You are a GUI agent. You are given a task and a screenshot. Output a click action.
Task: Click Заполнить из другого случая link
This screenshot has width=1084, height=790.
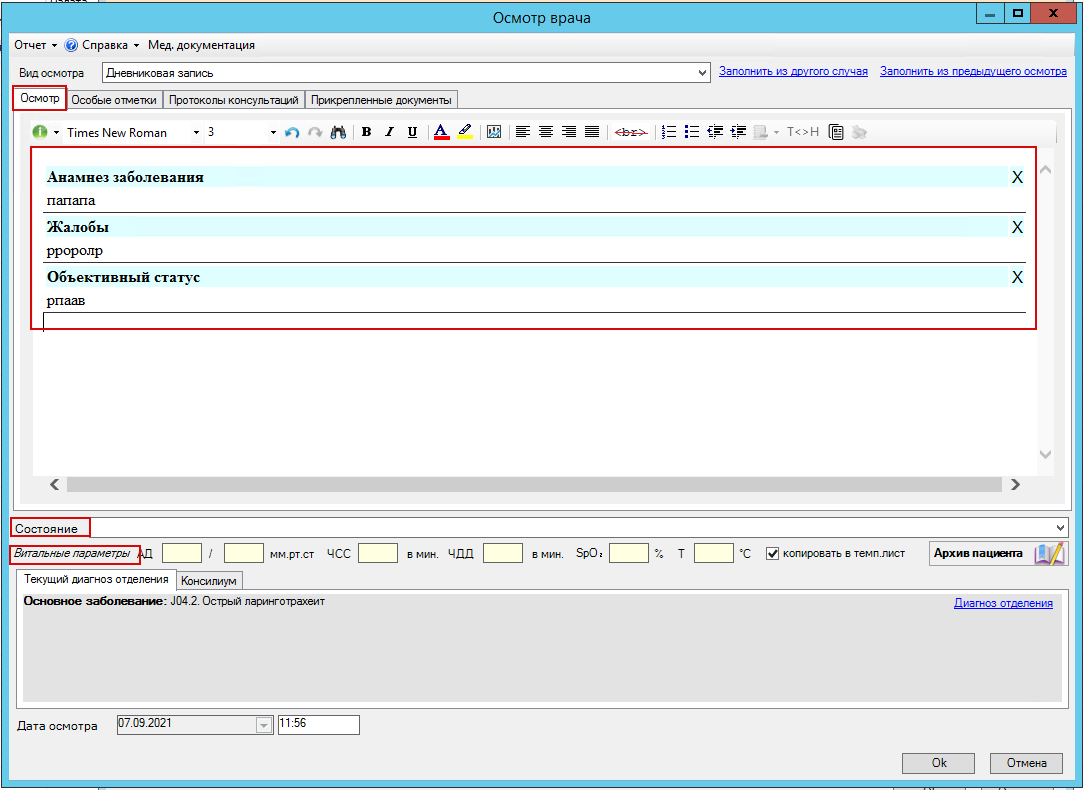tap(793, 71)
